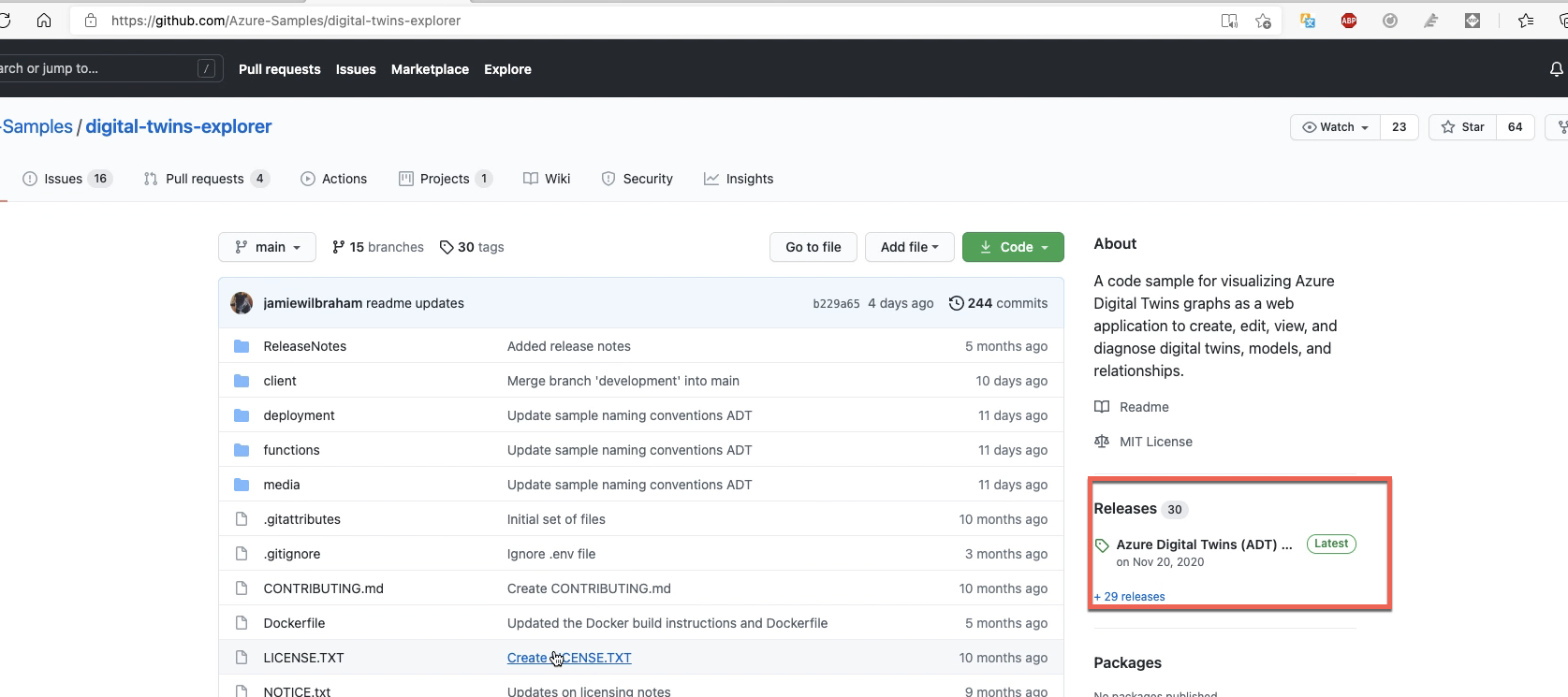Open the Create LICENSE.TXT commit link
The width and height of the screenshot is (1568, 697).
(x=569, y=658)
